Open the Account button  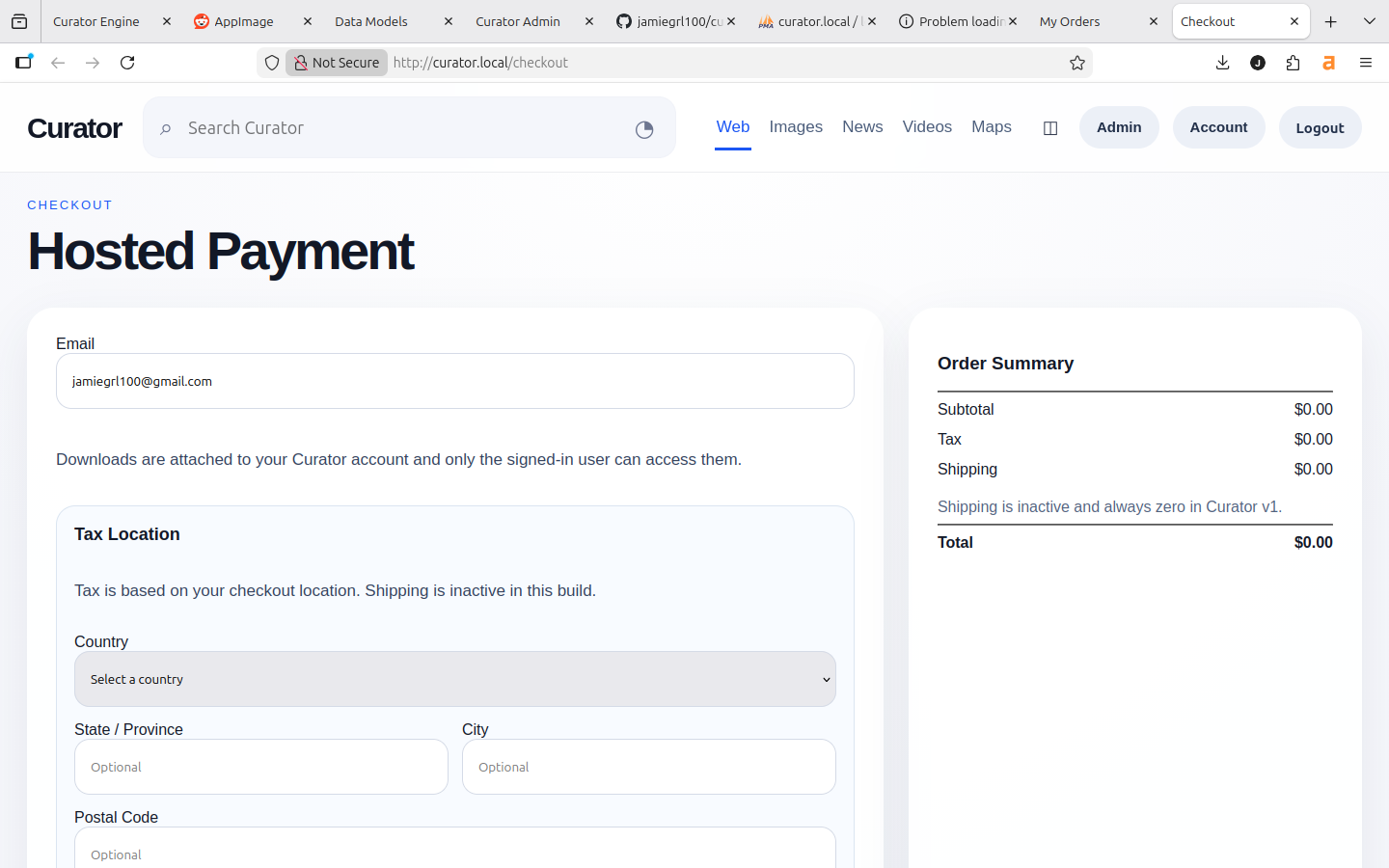(x=1218, y=126)
